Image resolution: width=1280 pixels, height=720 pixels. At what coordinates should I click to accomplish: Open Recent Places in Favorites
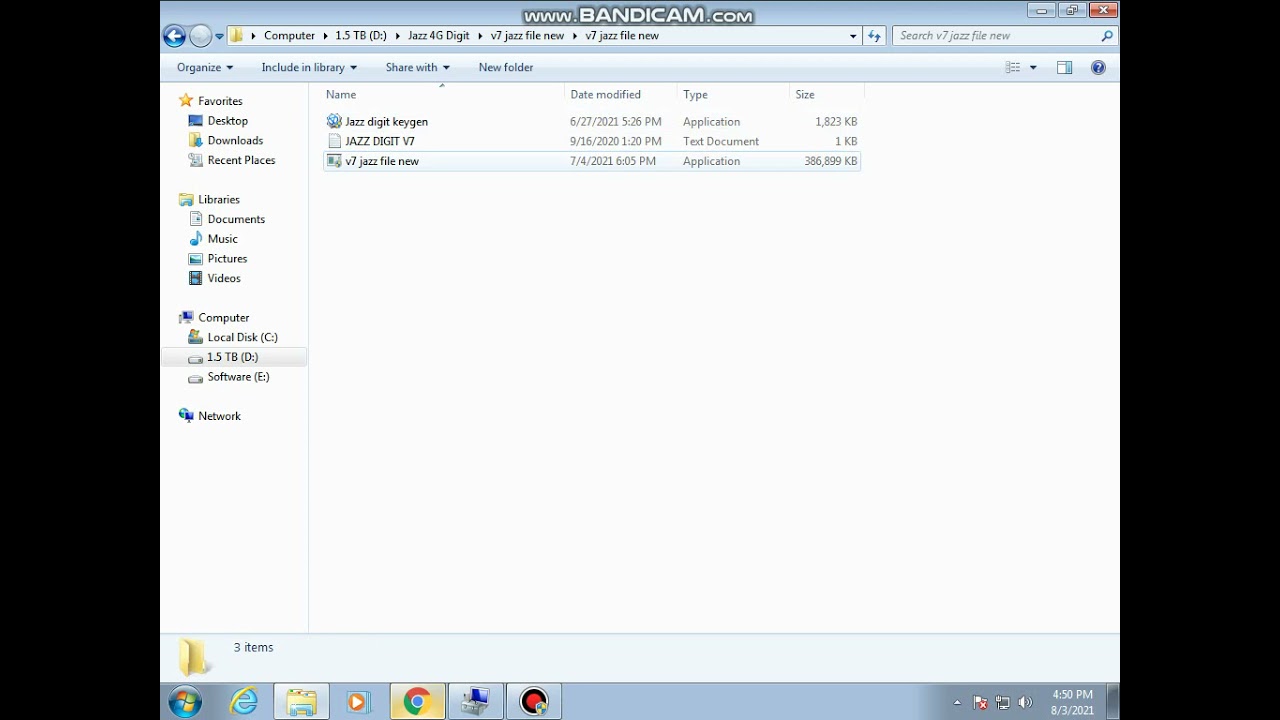click(x=241, y=160)
